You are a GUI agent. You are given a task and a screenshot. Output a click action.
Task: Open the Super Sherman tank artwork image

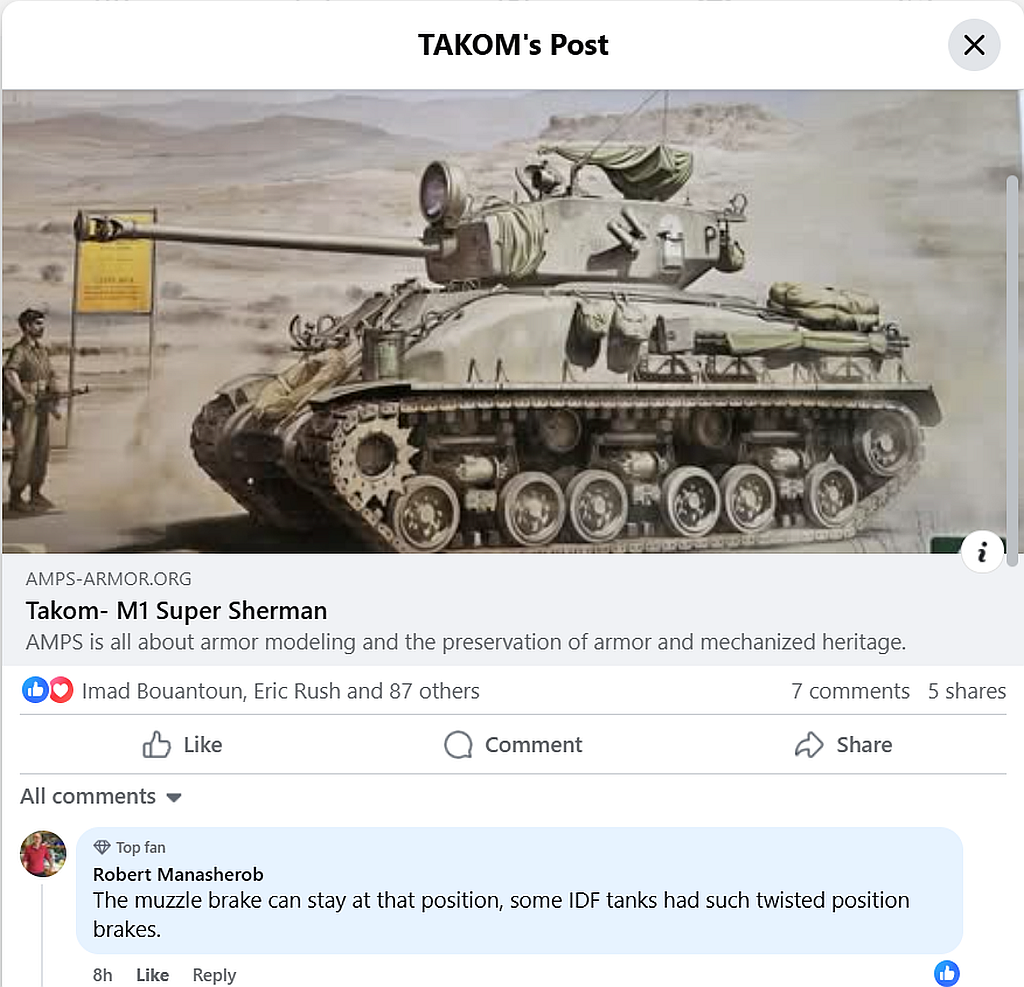(x=500, y=320)
